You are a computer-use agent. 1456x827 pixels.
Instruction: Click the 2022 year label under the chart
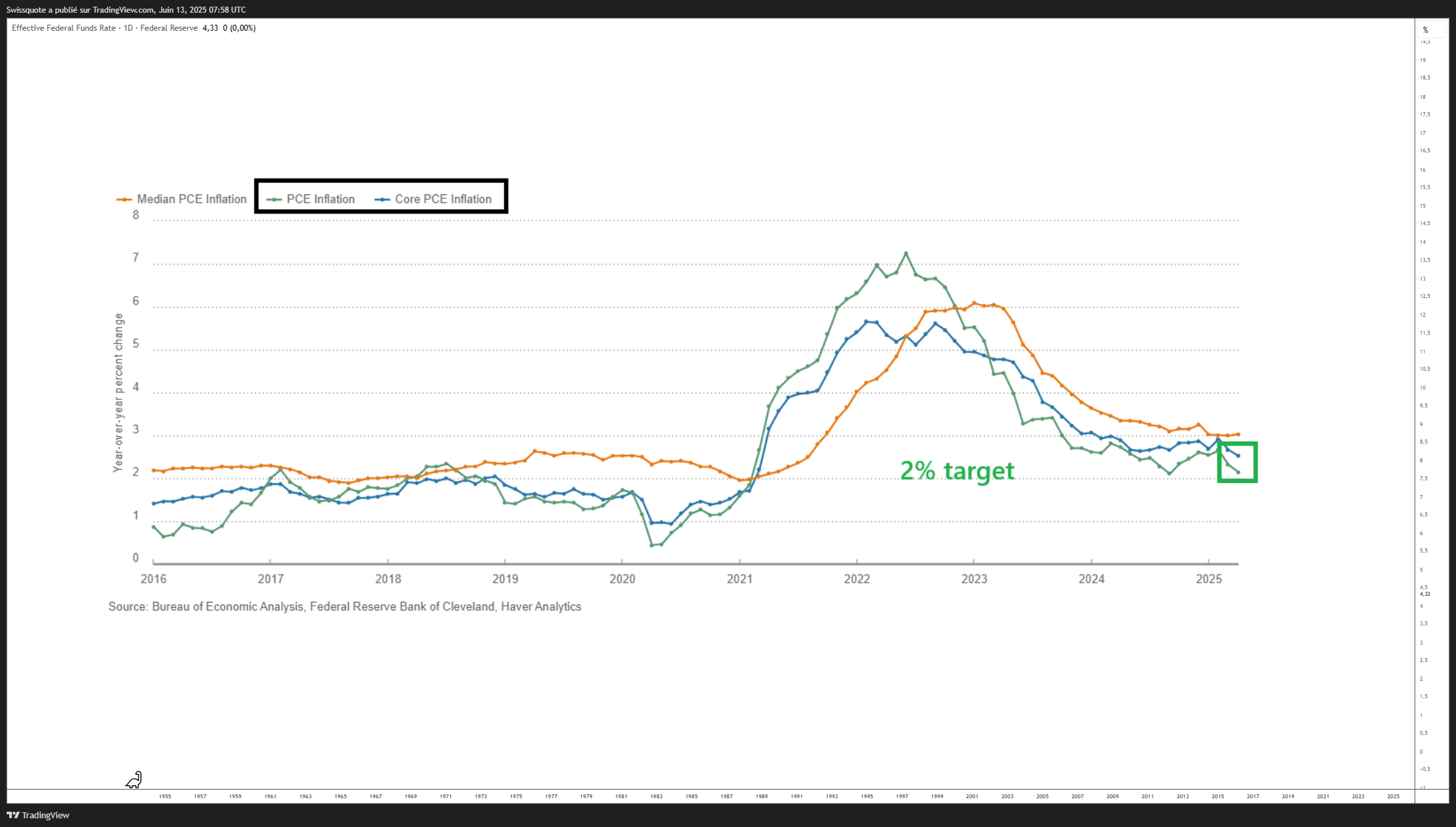(x=857, y=578)
